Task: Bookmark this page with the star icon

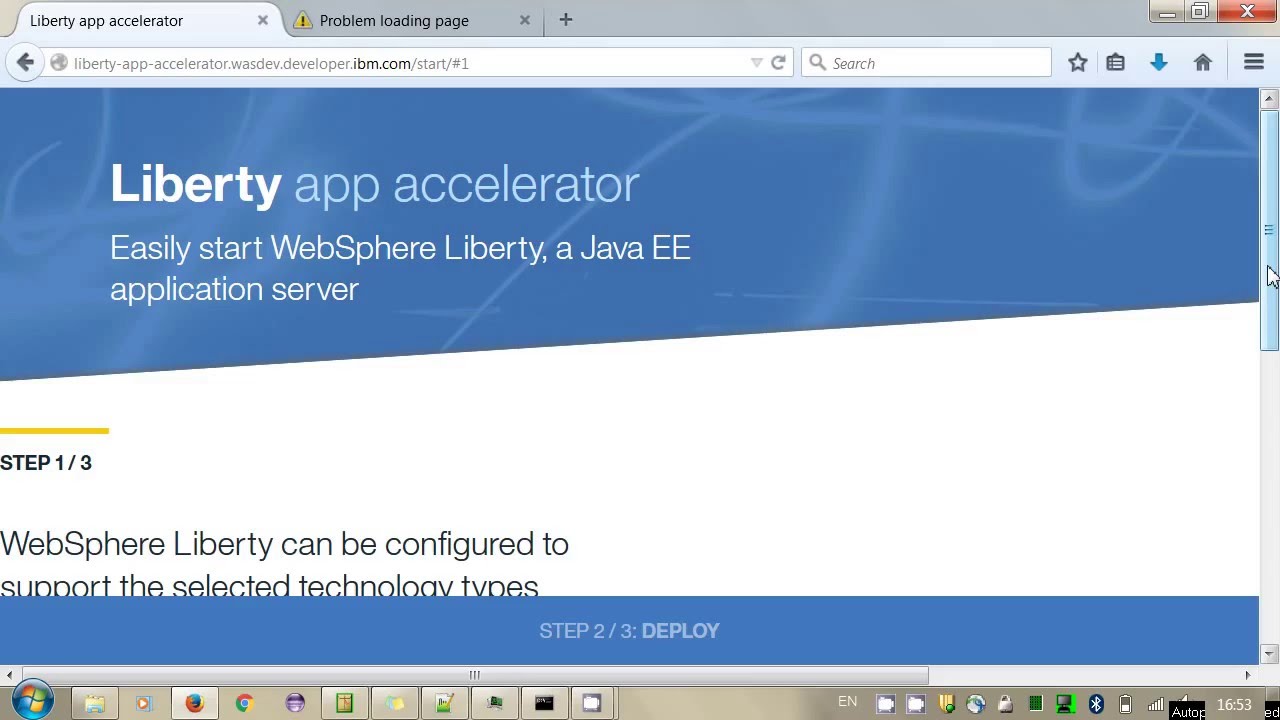Action: (1077, 63)
